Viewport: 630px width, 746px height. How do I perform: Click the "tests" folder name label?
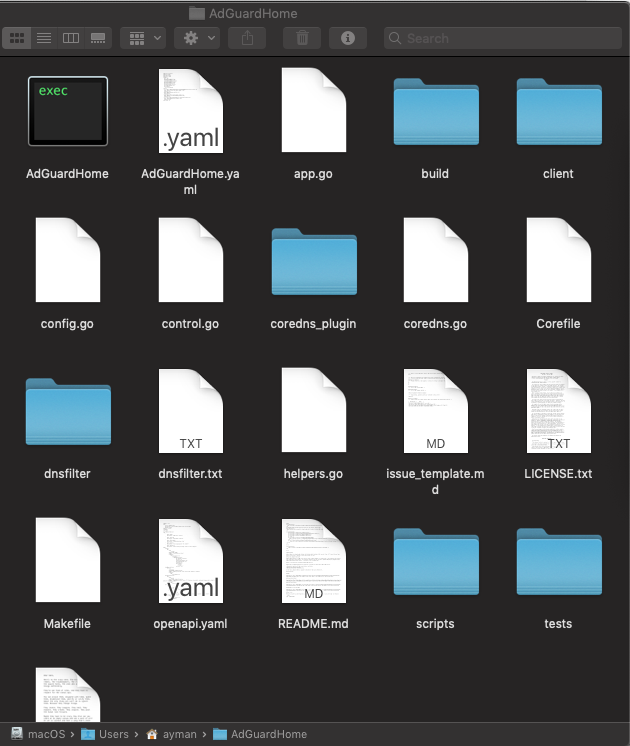coord(558,623)
